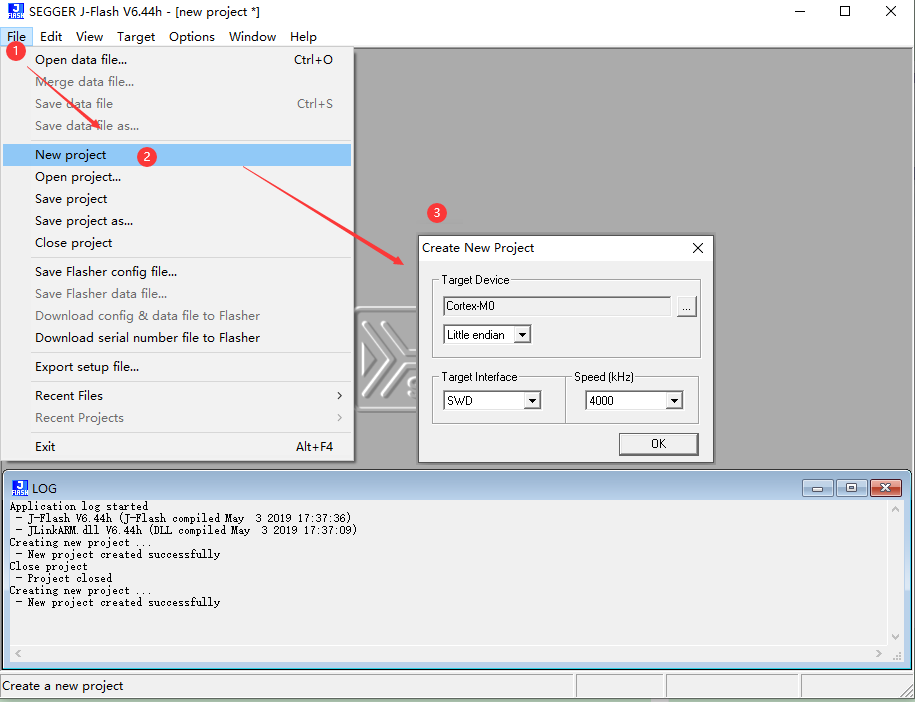Expand Recent Projects submenu arrow
The height and width of the screenshot is (702, 915).
click(340, 418)
